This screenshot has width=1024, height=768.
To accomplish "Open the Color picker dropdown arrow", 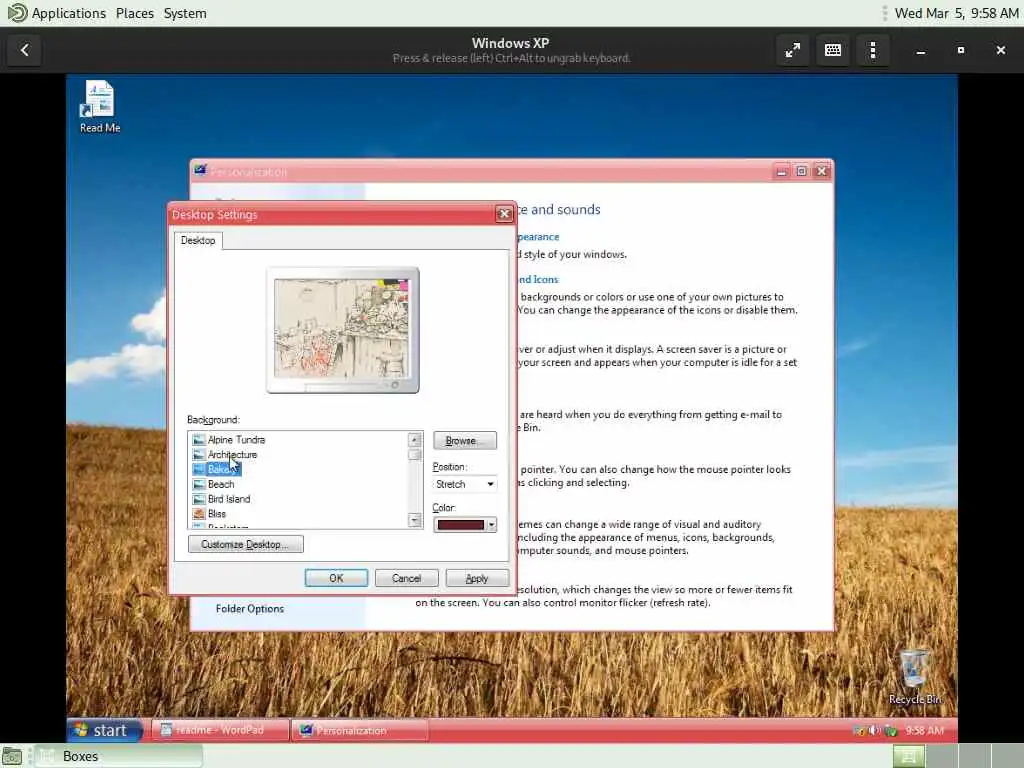I will pyautogui.click(x=491, y=524).
